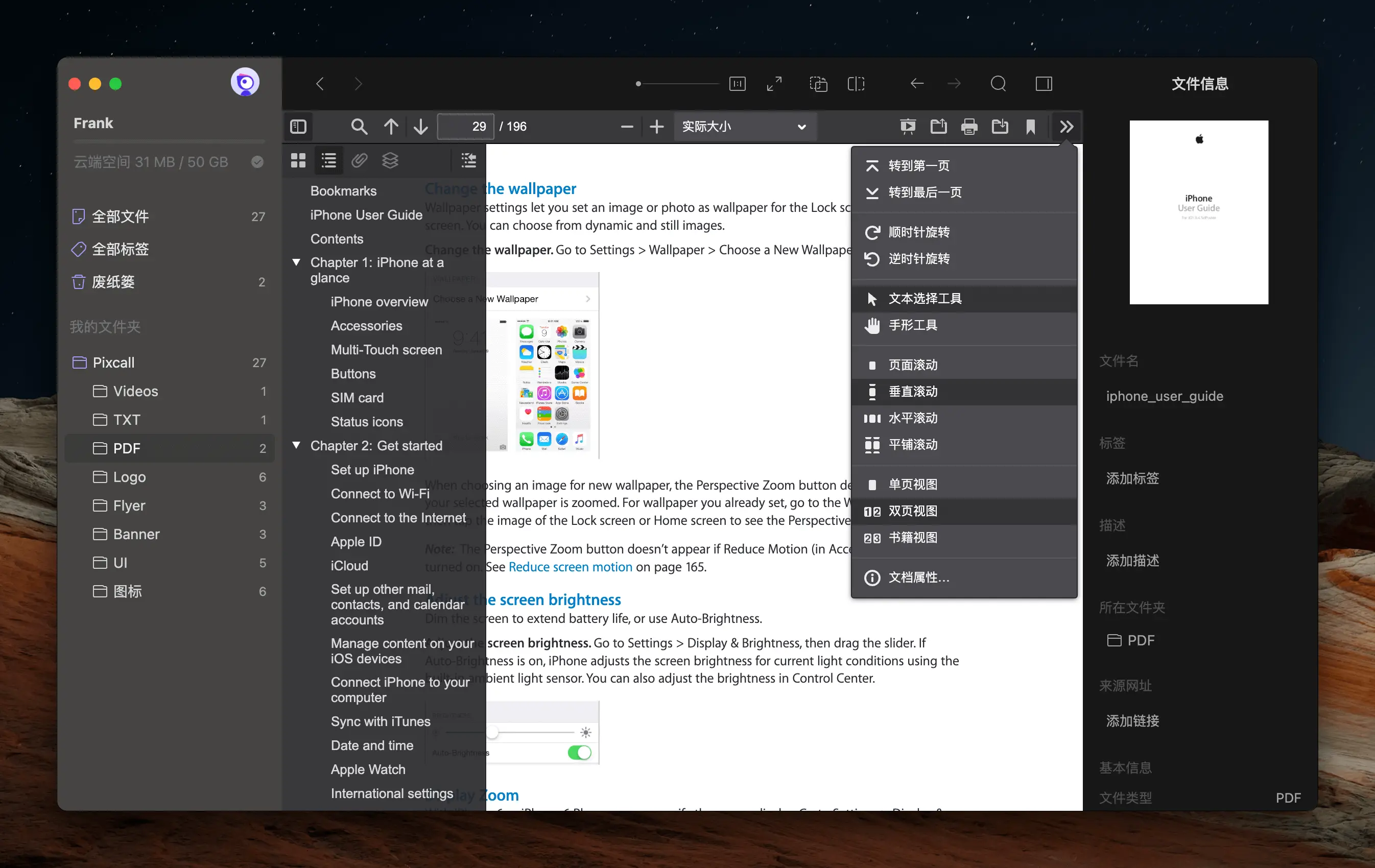Enable 手形工具 option
Screen dimensions: 1375x868
pyautogui.click(x=964, y=325)
